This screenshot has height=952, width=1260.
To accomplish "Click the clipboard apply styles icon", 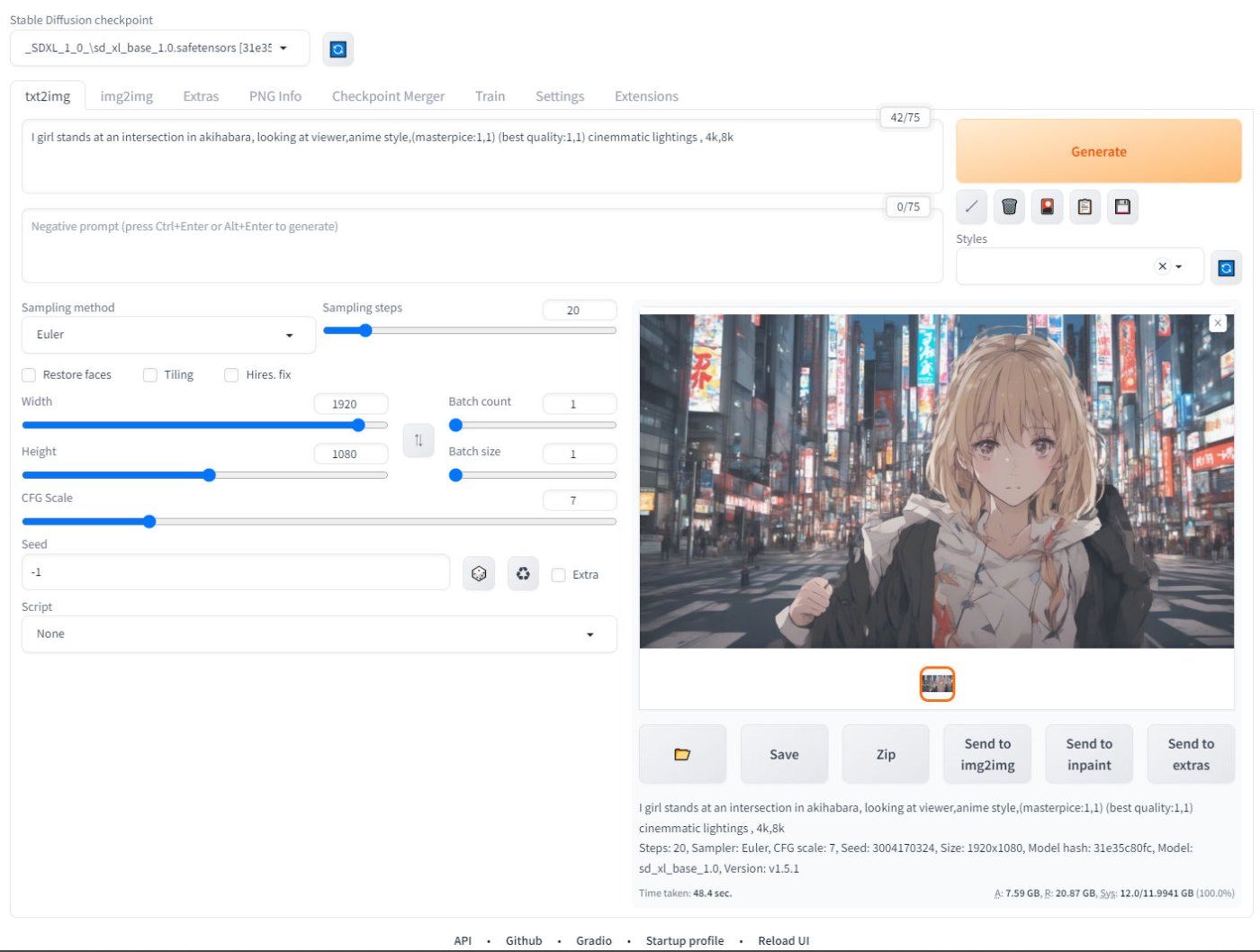I will (1084, 207).
